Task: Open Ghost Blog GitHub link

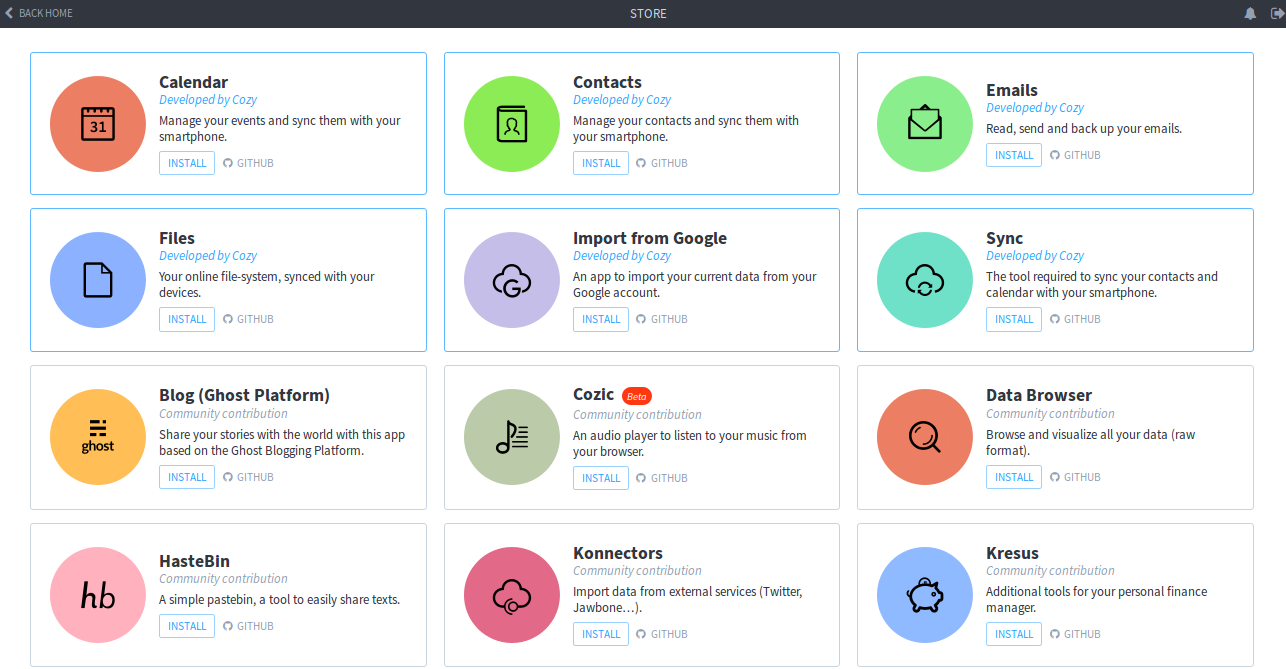Action: pos(248,477)
